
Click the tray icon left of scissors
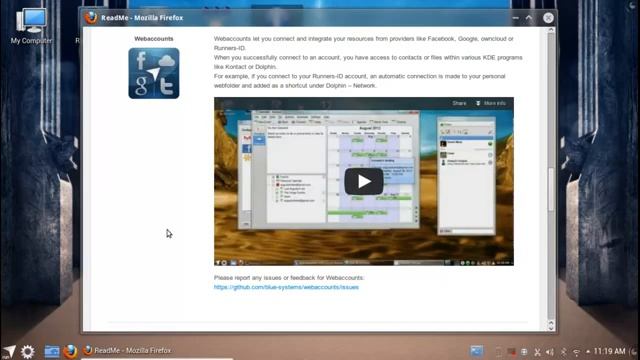524,352
